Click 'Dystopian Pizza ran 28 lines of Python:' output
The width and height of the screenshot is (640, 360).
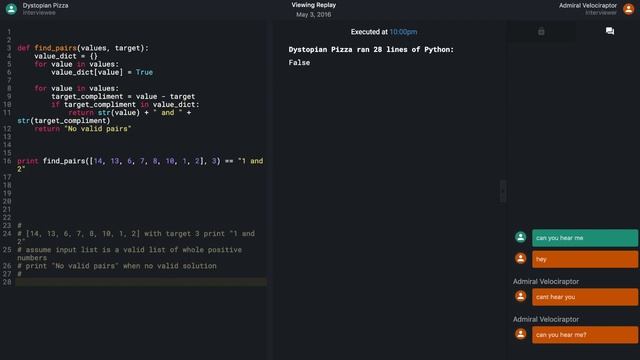coord(371,49)
